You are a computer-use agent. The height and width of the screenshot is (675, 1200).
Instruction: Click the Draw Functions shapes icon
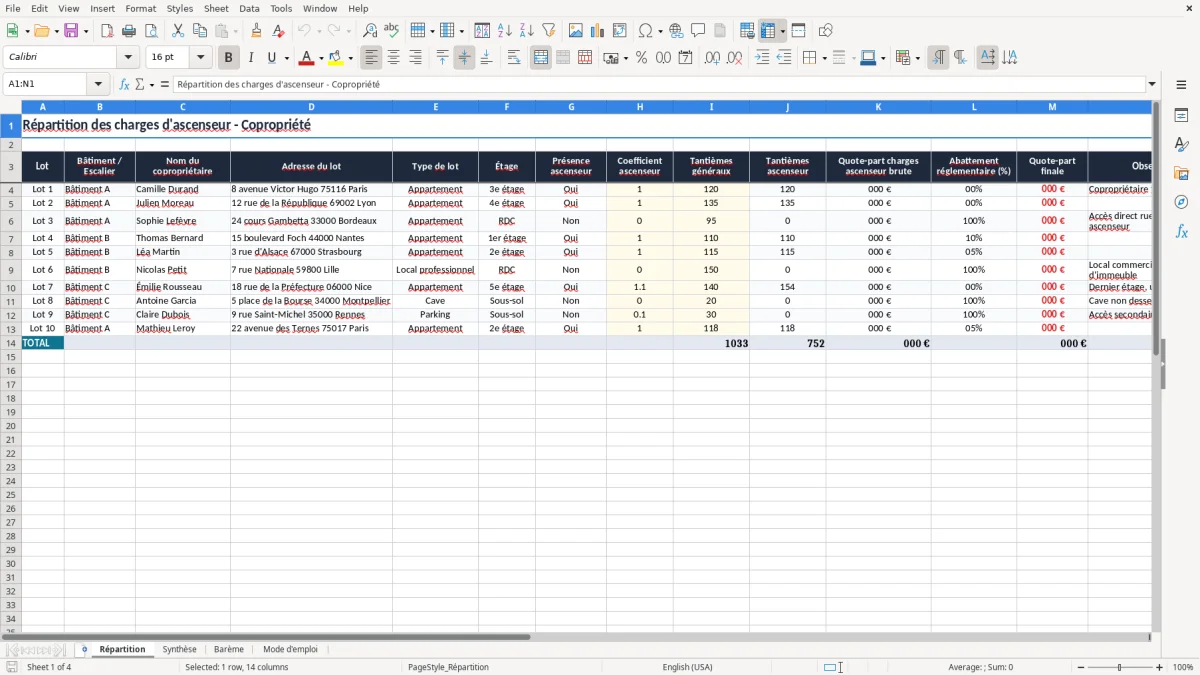pos(825,31)
